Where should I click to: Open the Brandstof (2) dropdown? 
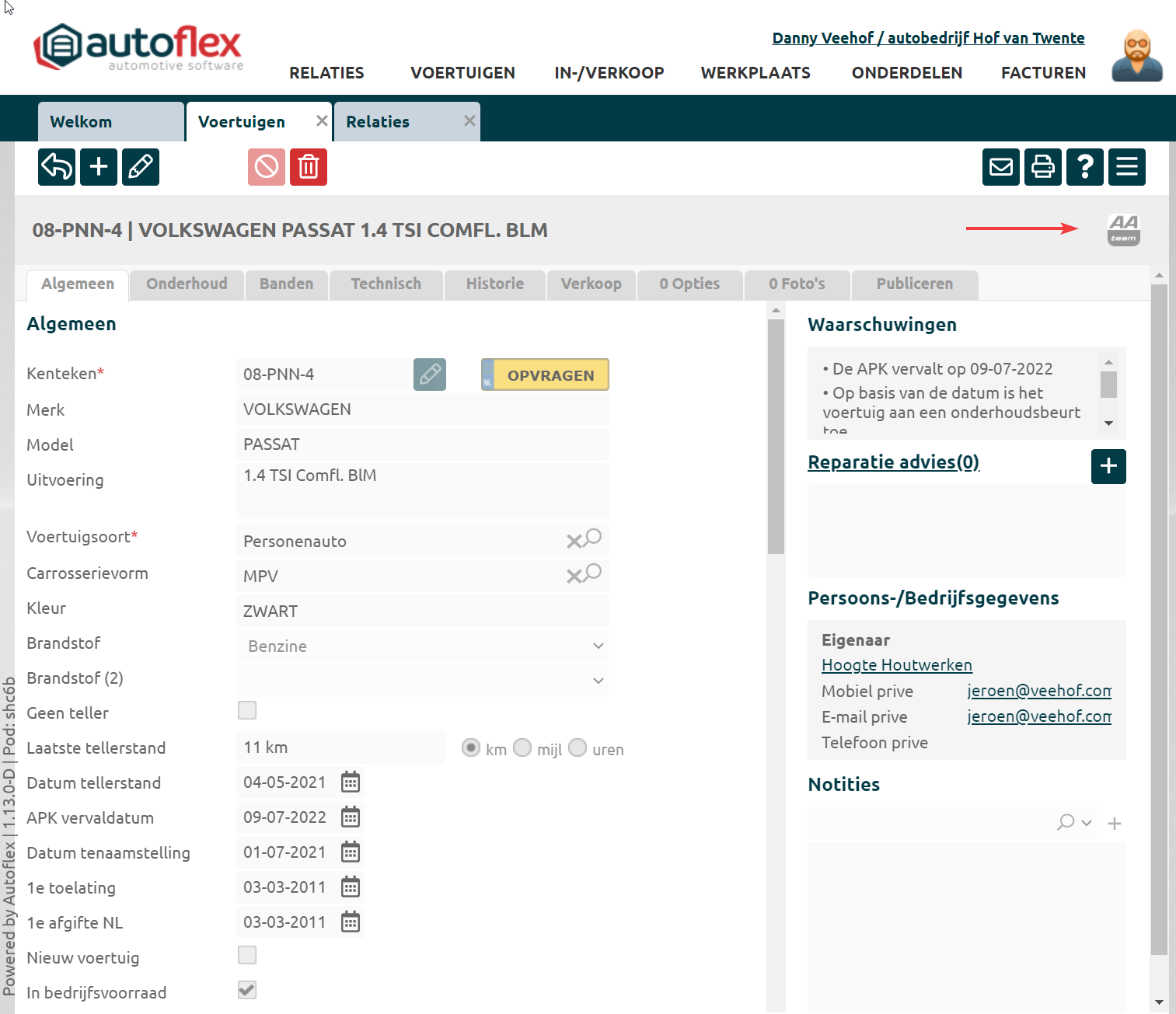point(598,681)
